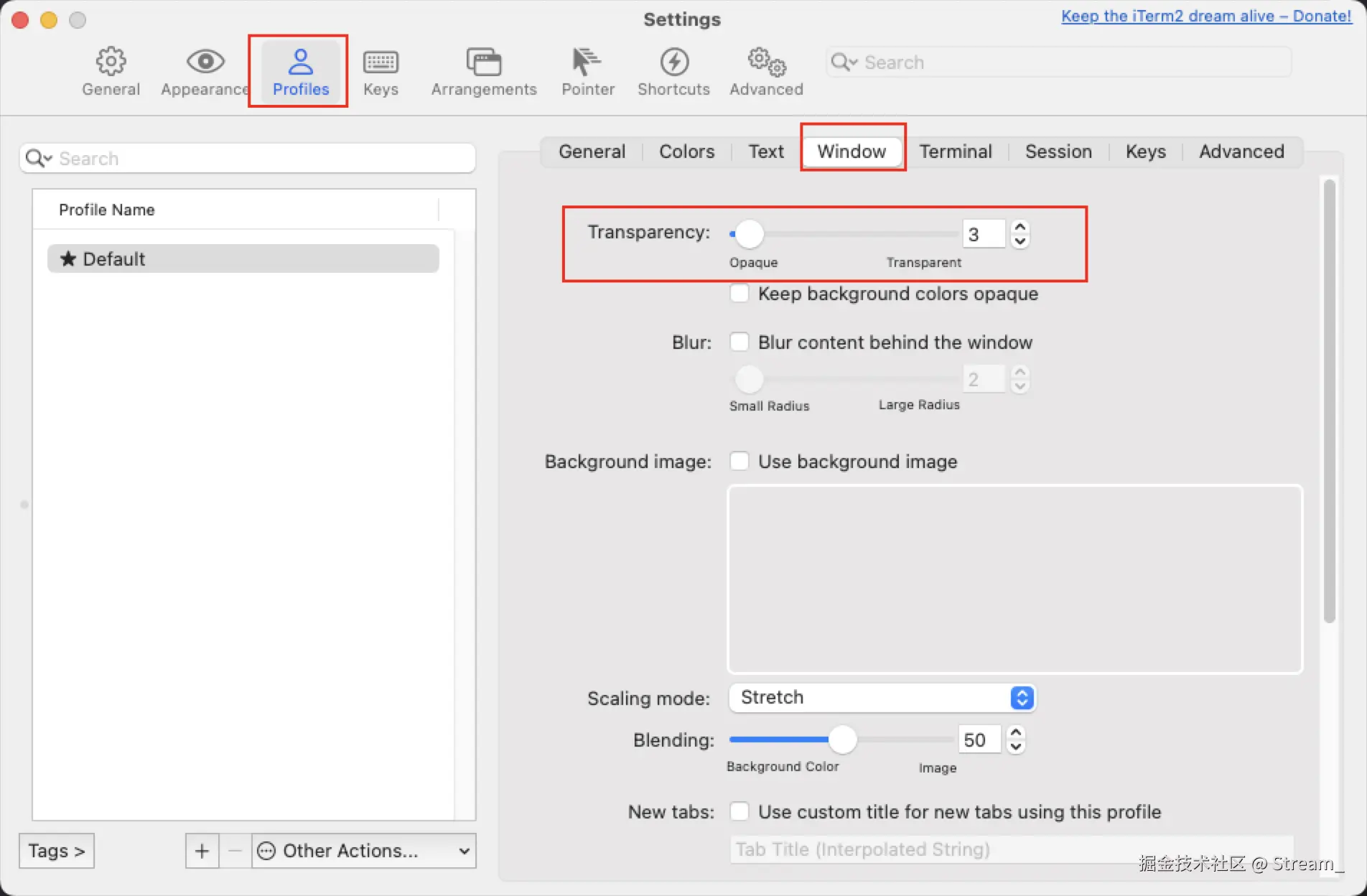Open the Arrangements windows icon
This screenshot has width=1367, height=896.
pyautogui.click(x=484, y=62)
